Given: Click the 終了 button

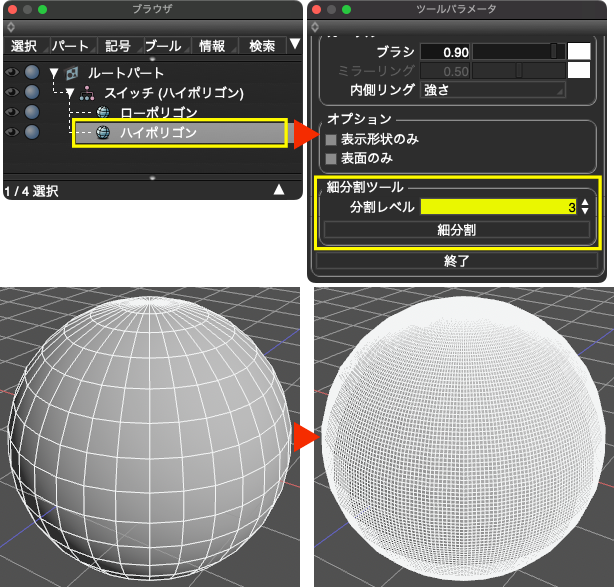Looking at the screenshot, I should pos(457,261).
